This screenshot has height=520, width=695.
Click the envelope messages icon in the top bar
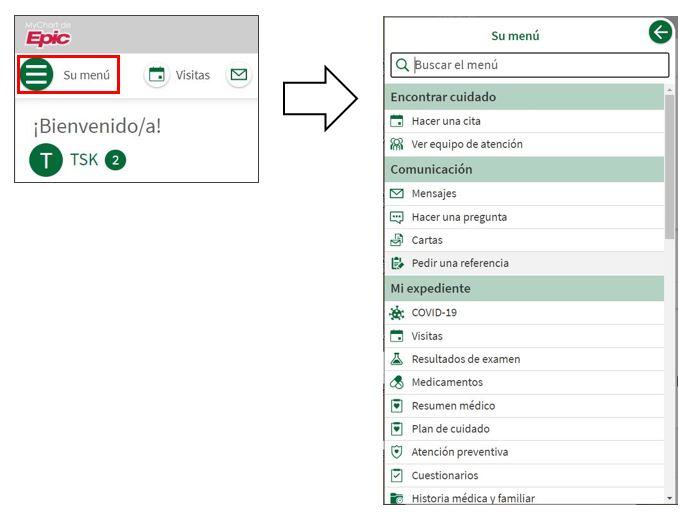(x=239, y=74)
